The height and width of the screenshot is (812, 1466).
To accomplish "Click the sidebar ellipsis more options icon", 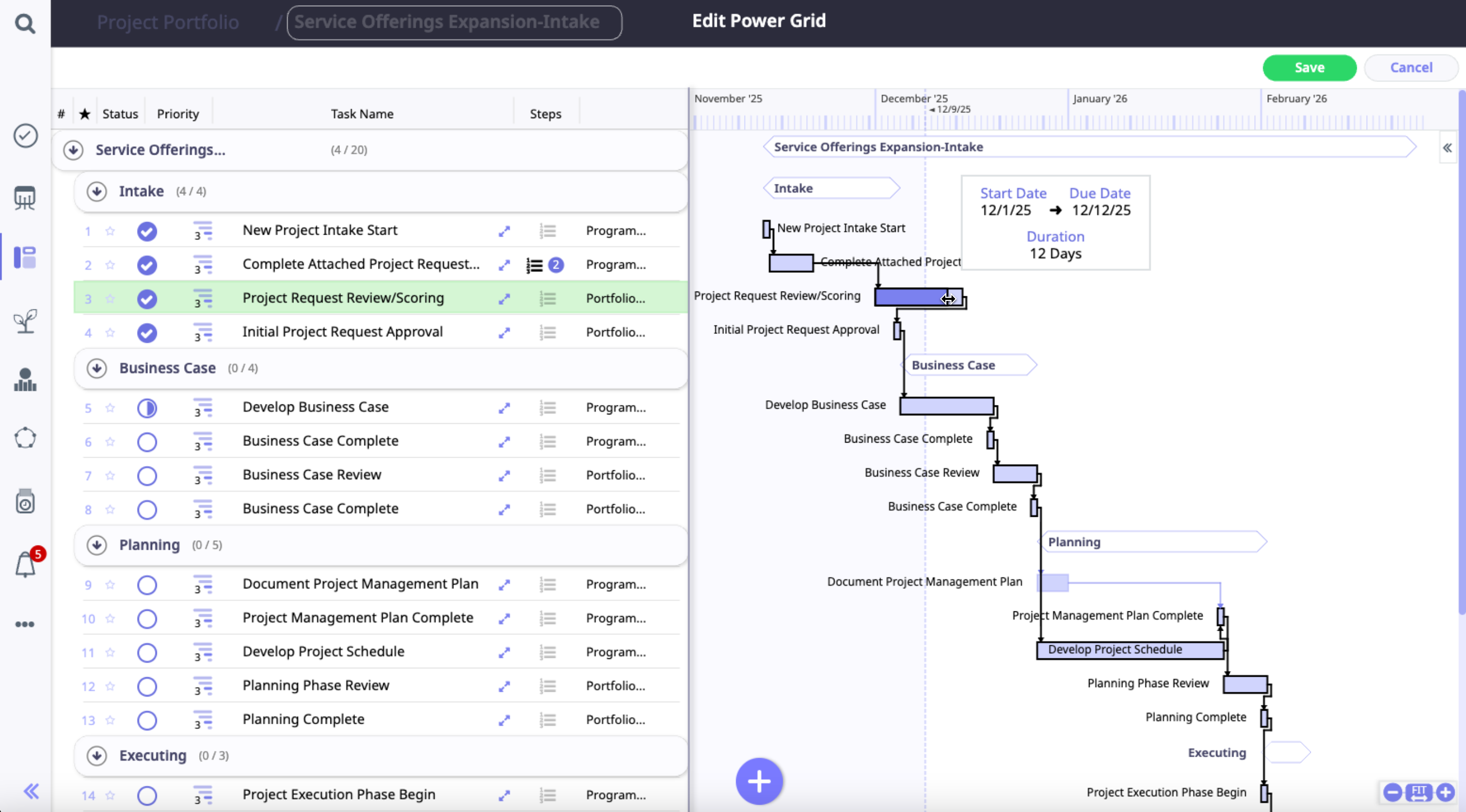I will (x=25, y=624).
